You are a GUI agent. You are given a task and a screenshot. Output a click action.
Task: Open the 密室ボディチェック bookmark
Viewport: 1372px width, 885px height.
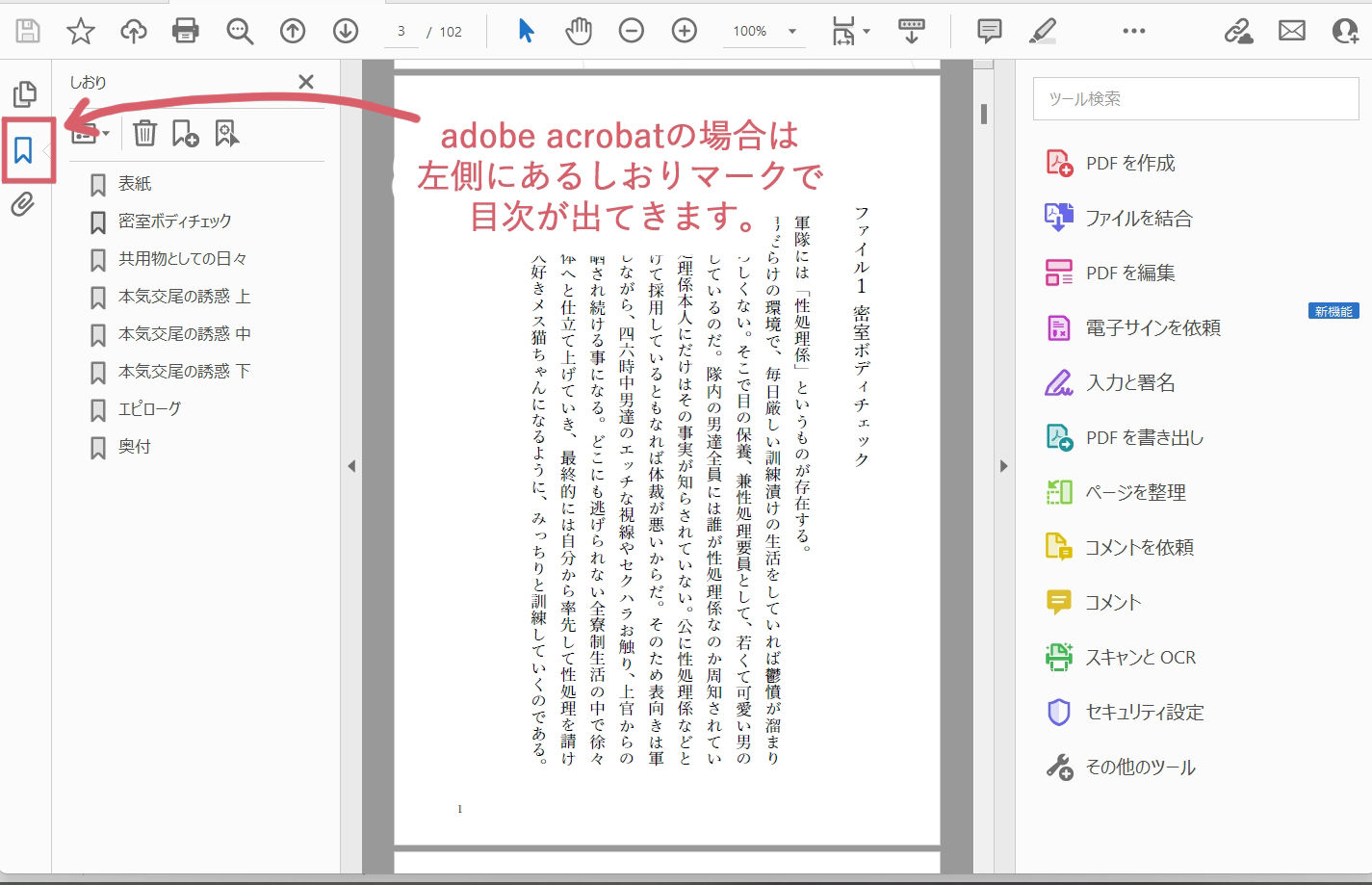point(174,221)
